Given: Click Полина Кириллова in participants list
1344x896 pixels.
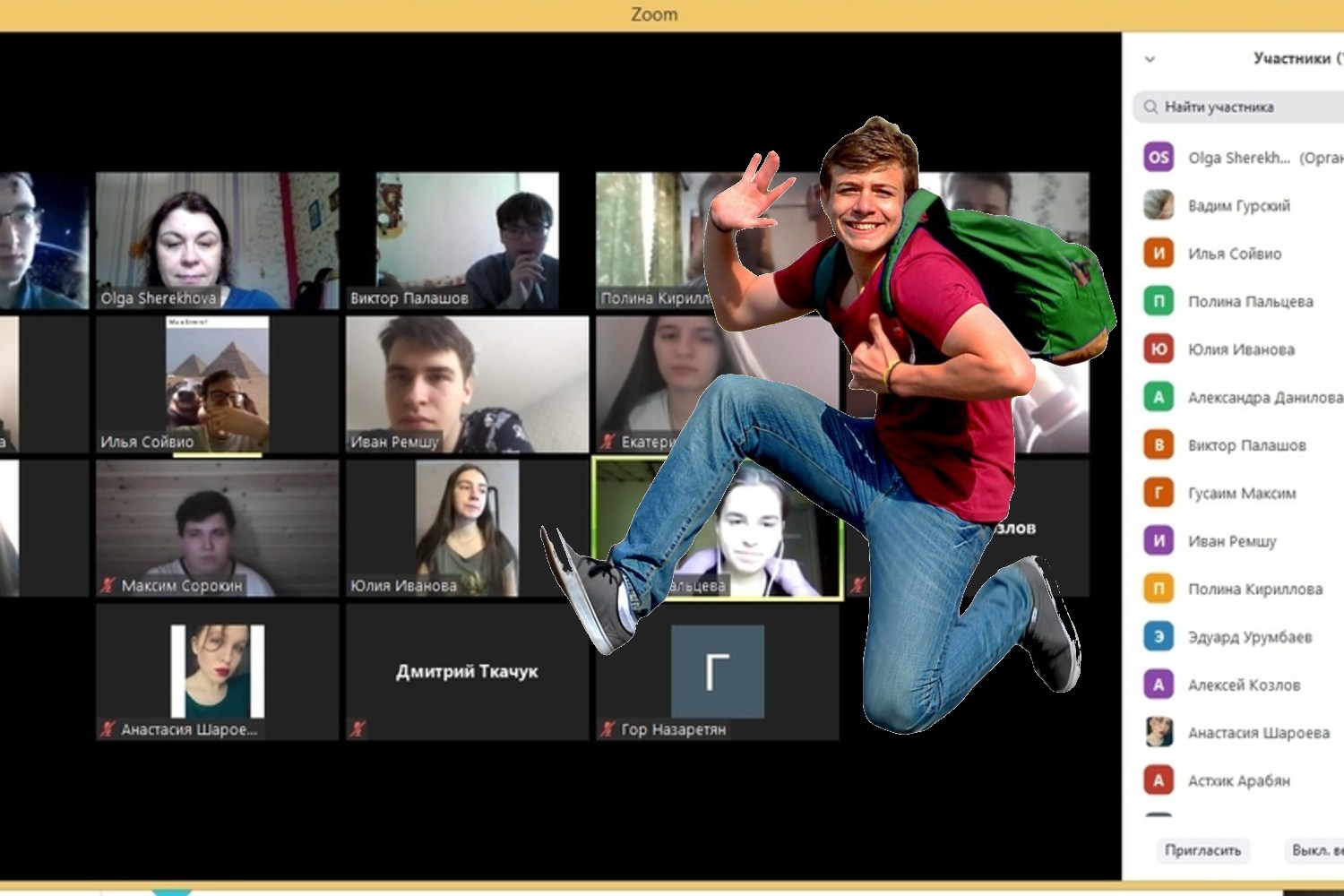Looking at the screenshot, I should click(x=1255, y=589).
